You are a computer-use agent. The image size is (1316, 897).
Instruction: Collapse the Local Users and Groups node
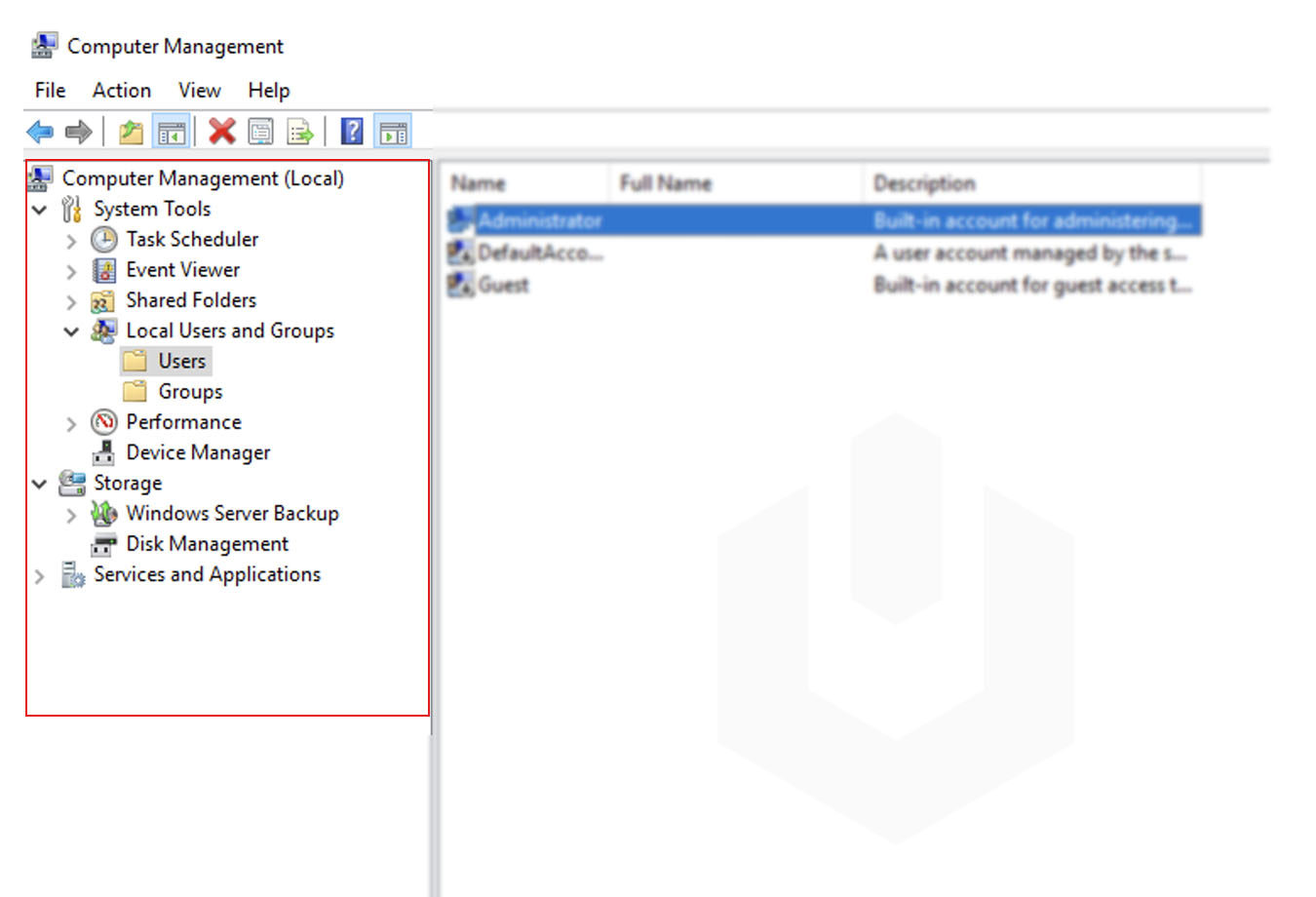71,331
